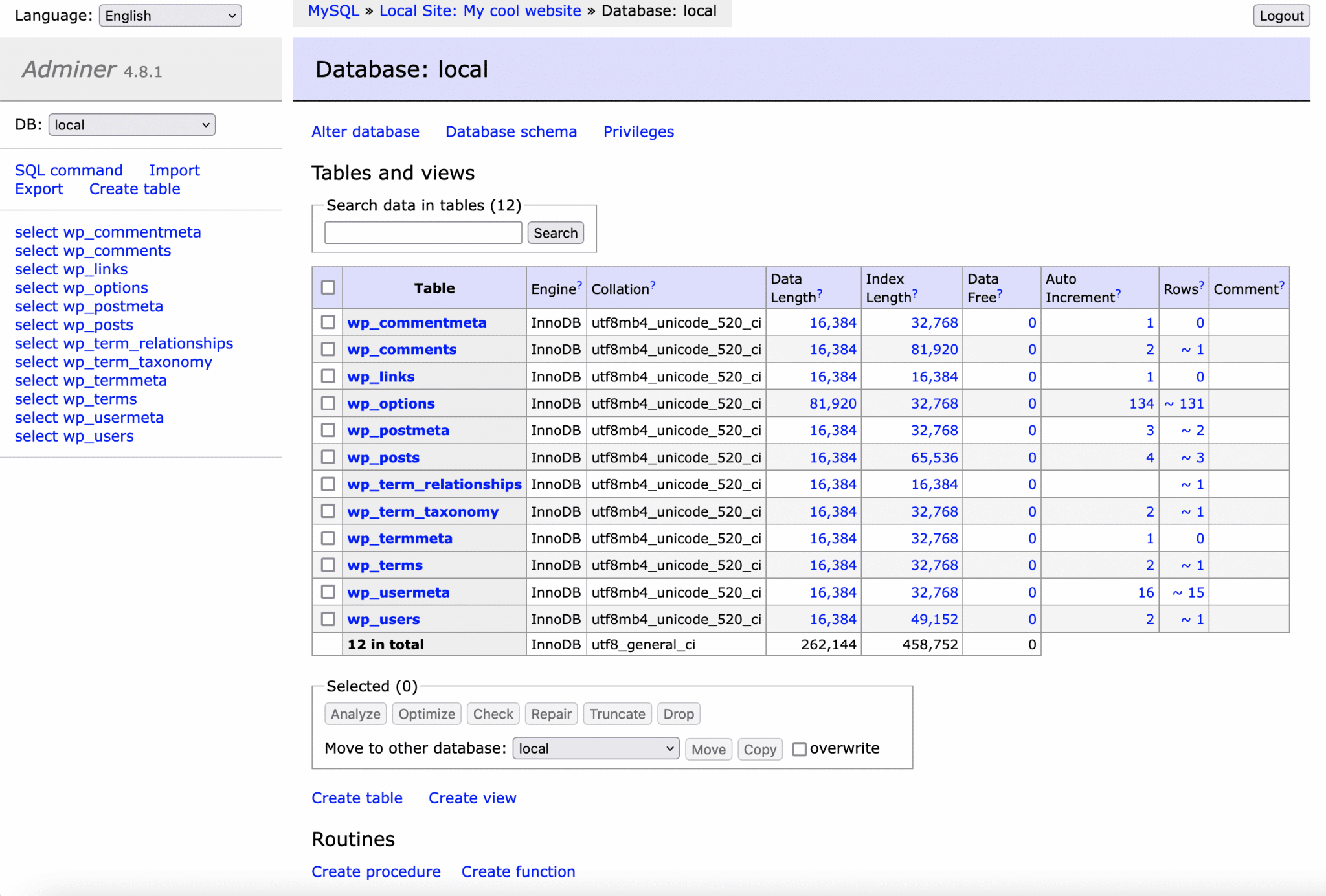Screen dimensions: 1326x896
Task: Open the DB selection dropdown
Action: [131, 124]
